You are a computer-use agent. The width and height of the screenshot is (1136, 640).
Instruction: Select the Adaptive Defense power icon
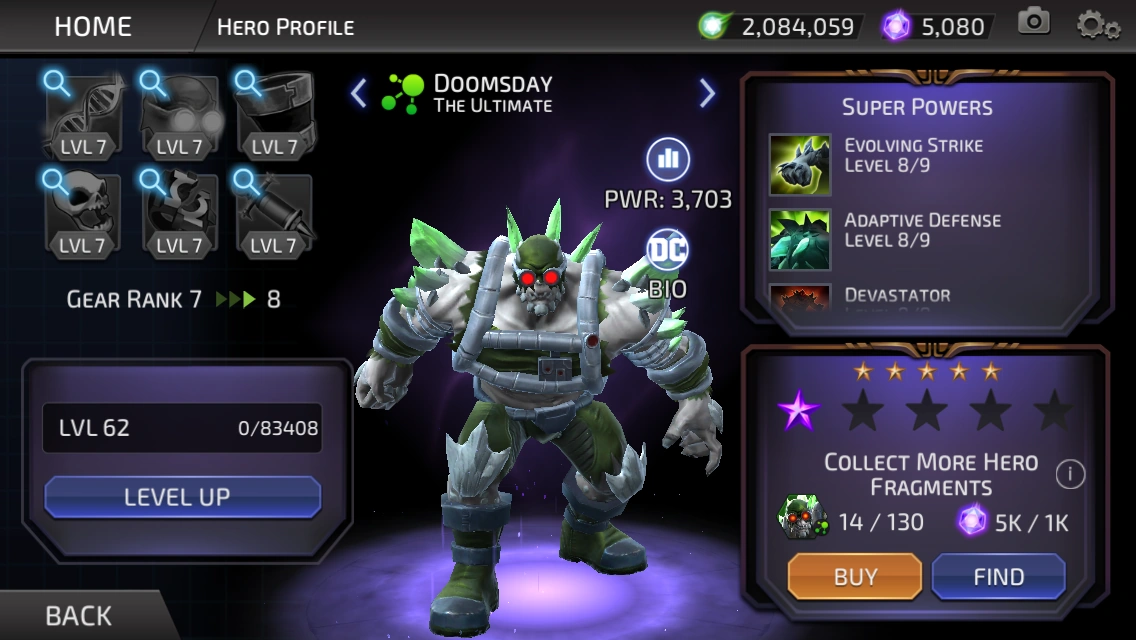[800, 239]
